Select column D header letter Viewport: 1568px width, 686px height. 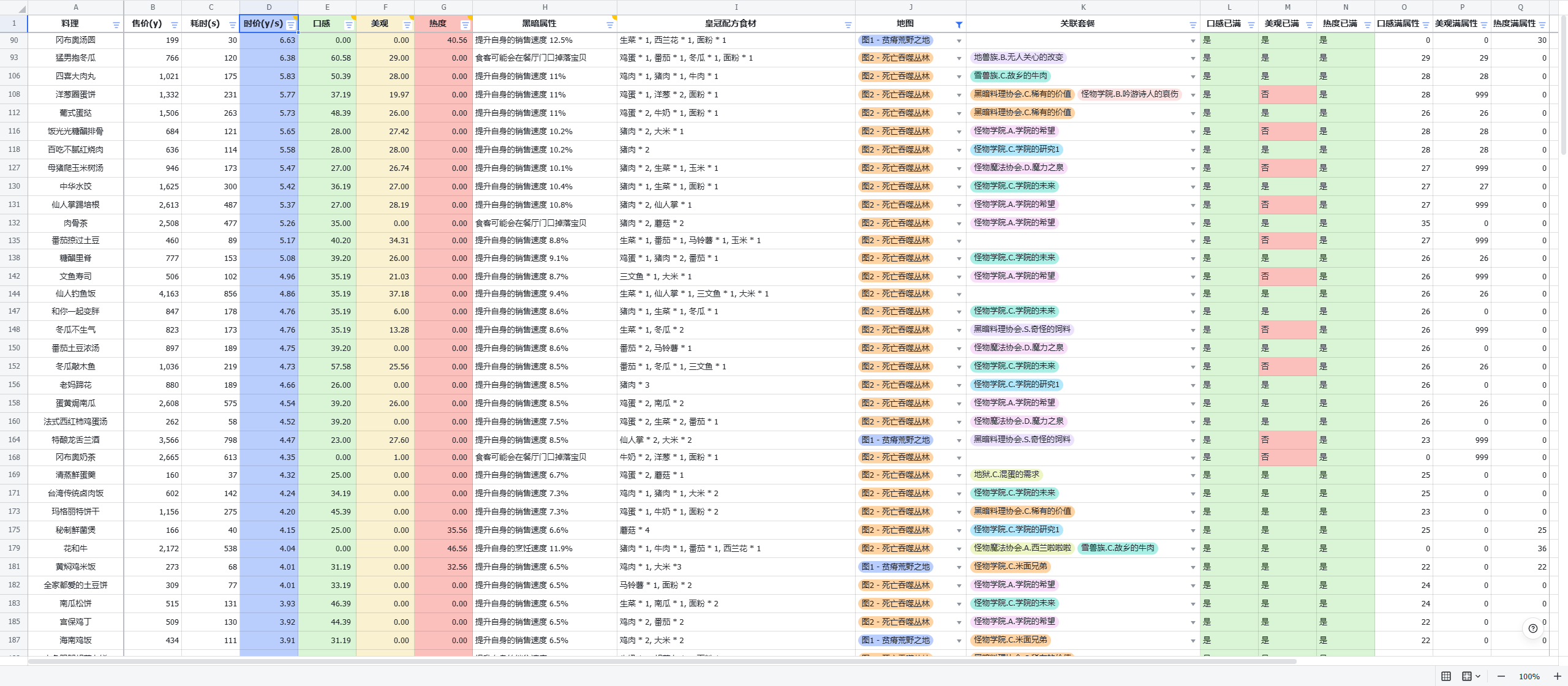[x=269, y=7]
